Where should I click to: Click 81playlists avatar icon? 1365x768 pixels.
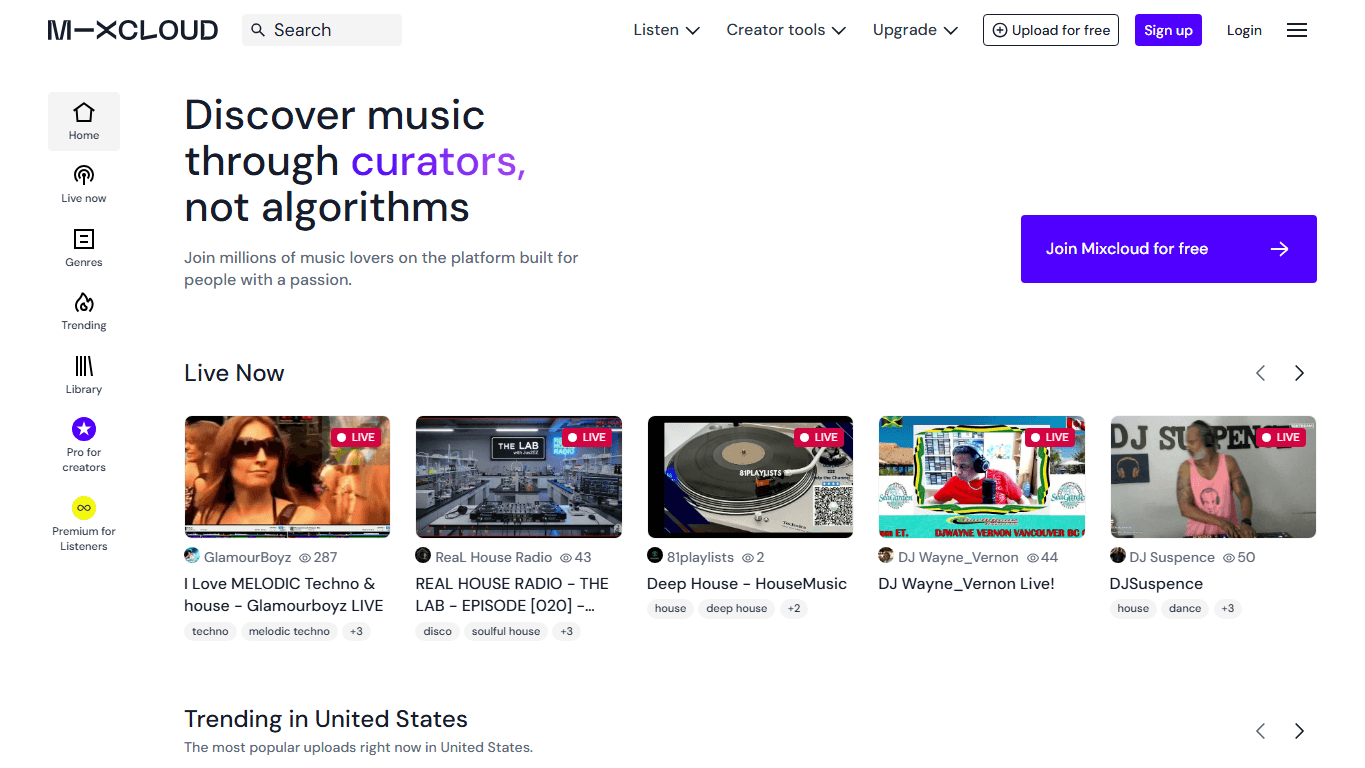tap(655, 555)
